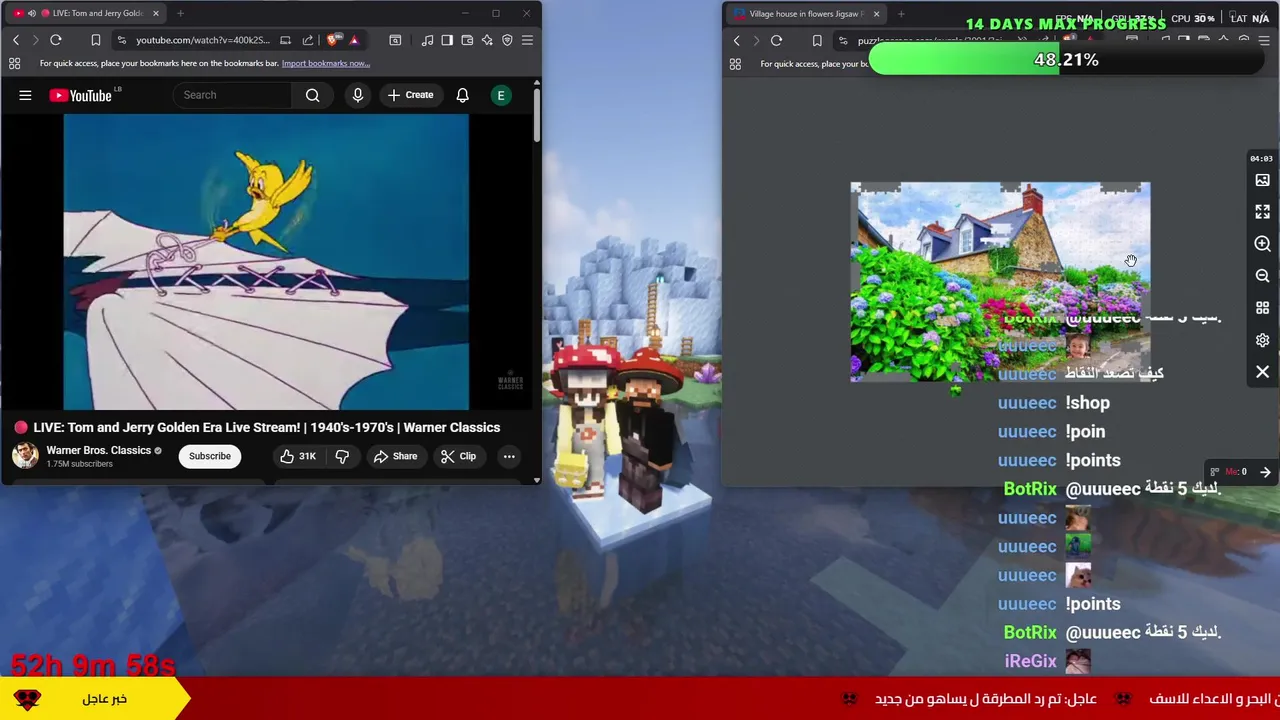
Task: Open Leo AI sparkle icon in YouTube window
Action: tap(487, 40)
